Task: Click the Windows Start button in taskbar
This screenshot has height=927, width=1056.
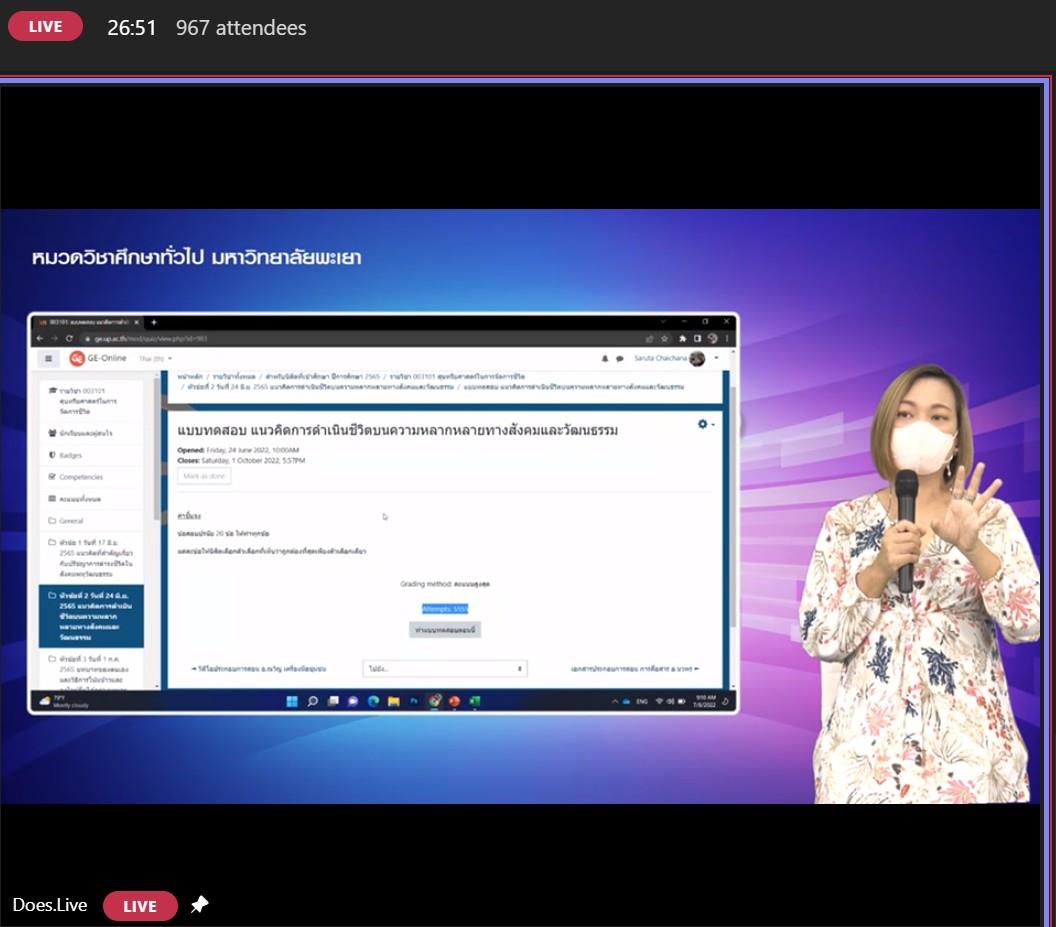Action: (x=292, y=701)
